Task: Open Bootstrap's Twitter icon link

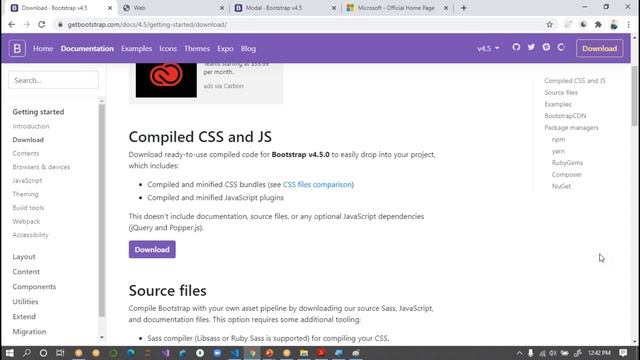Action: pos(531,47)
